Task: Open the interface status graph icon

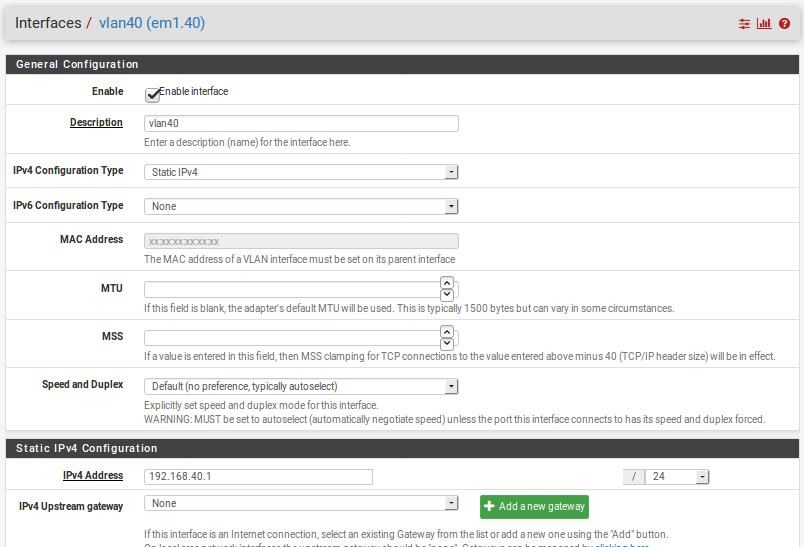Action: [x=764, y=24]
